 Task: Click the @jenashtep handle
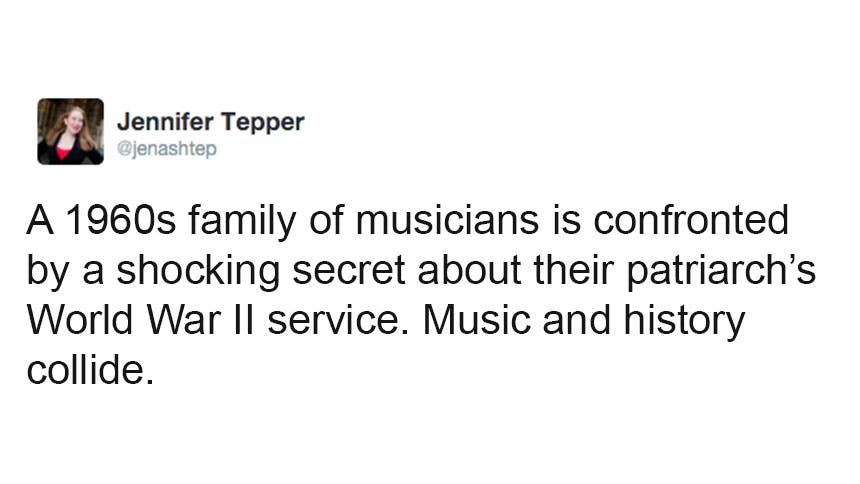click(x=167, y=149)
